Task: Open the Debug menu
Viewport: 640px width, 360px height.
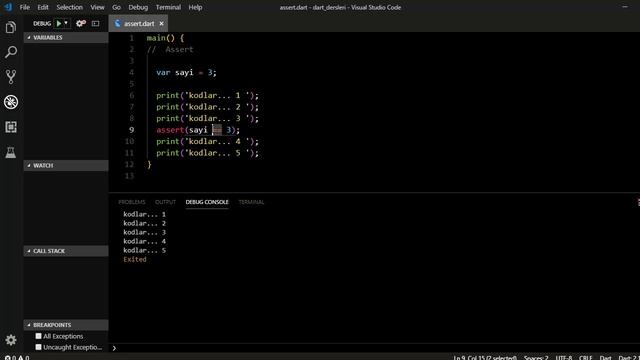Action: pos(138,7)
